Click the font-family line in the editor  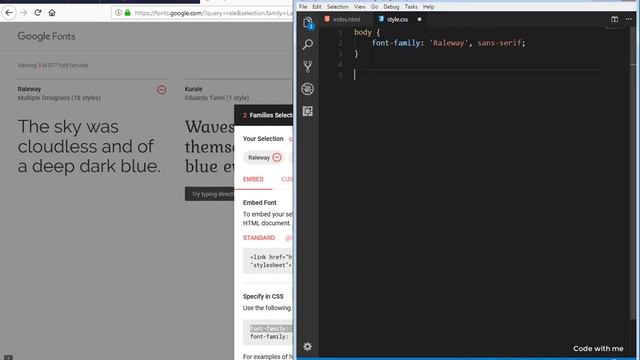[448, 43]
